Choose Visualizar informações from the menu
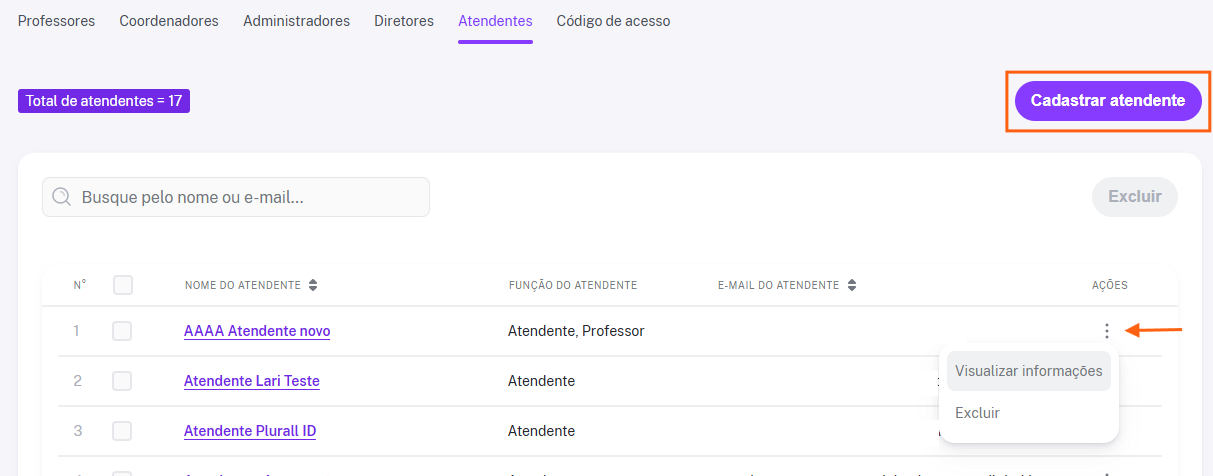1213x476 pixels. pyautogui.click(x=1028, y=371)
